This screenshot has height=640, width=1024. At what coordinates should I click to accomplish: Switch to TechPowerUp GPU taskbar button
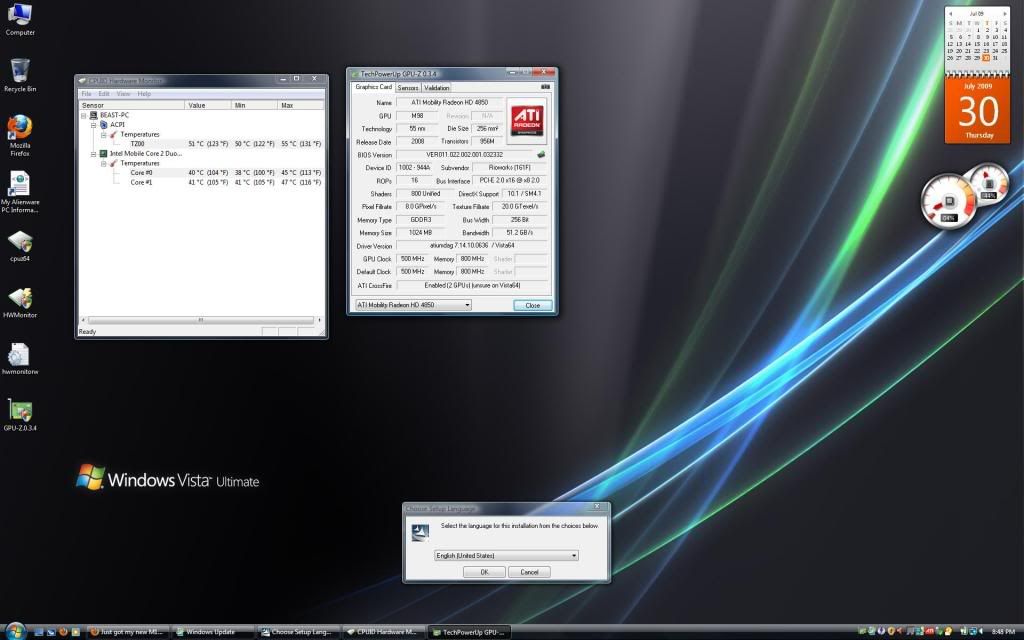(469, 632)
